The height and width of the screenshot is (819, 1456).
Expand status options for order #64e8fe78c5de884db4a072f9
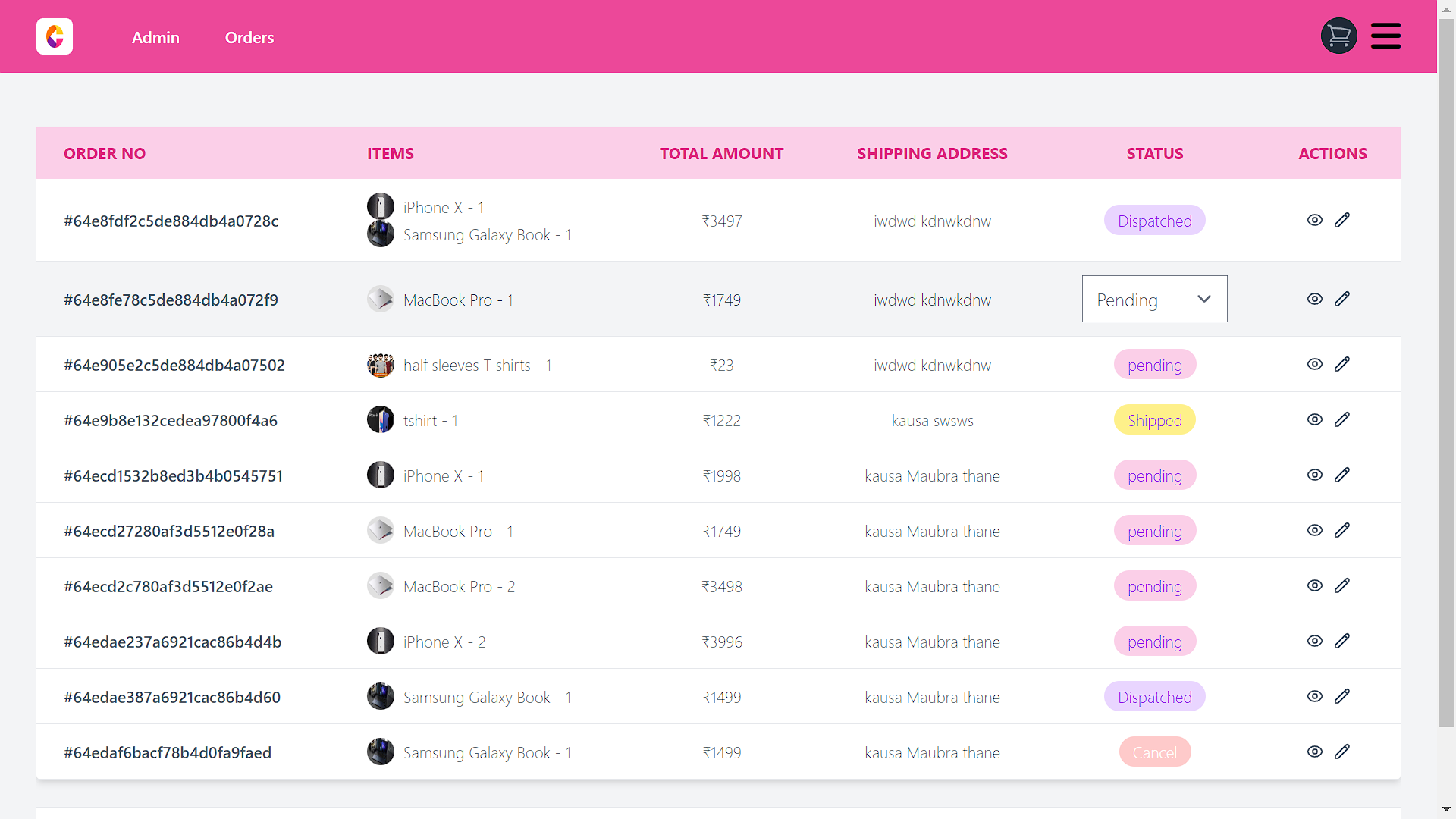pyautogui.click(x=1154, y=299)
